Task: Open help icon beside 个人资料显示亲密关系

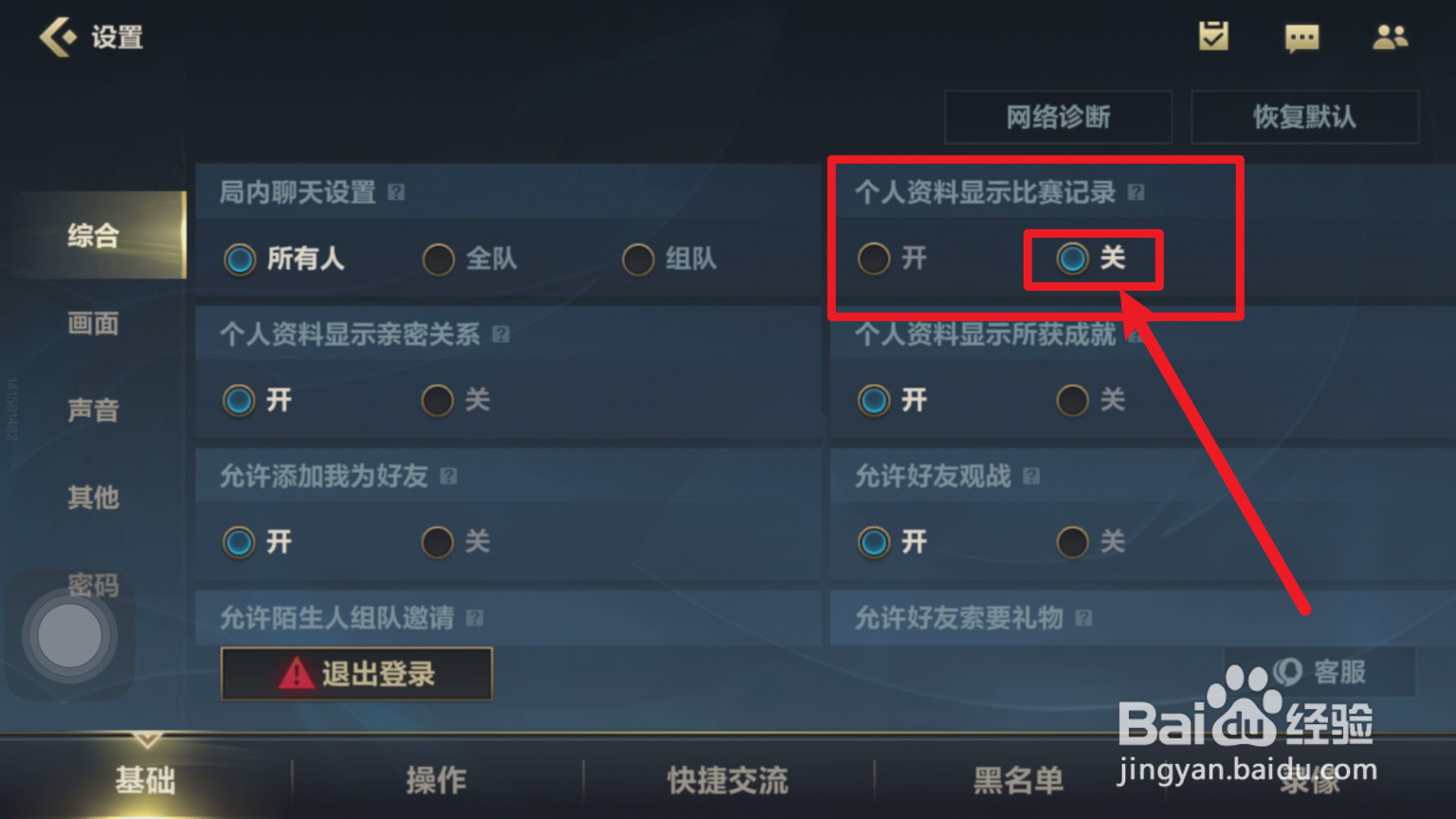Action: pyautogui.click(x=501, y=334)
